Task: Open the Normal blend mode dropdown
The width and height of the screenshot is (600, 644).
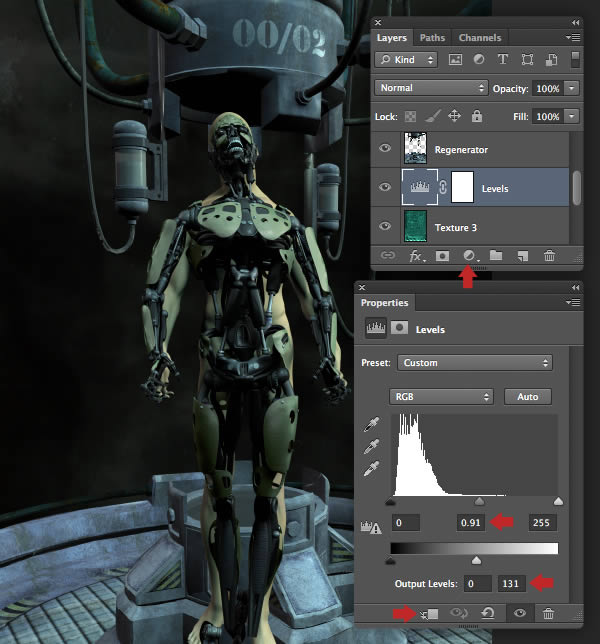Action: tap(431, 88)
